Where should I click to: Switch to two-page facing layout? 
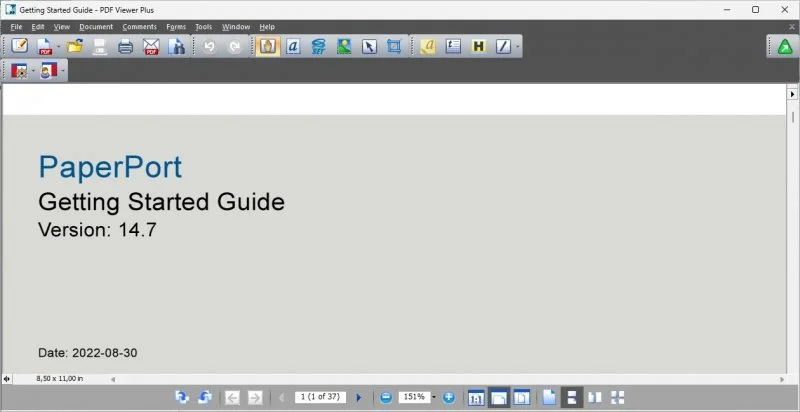pos(595,398)
